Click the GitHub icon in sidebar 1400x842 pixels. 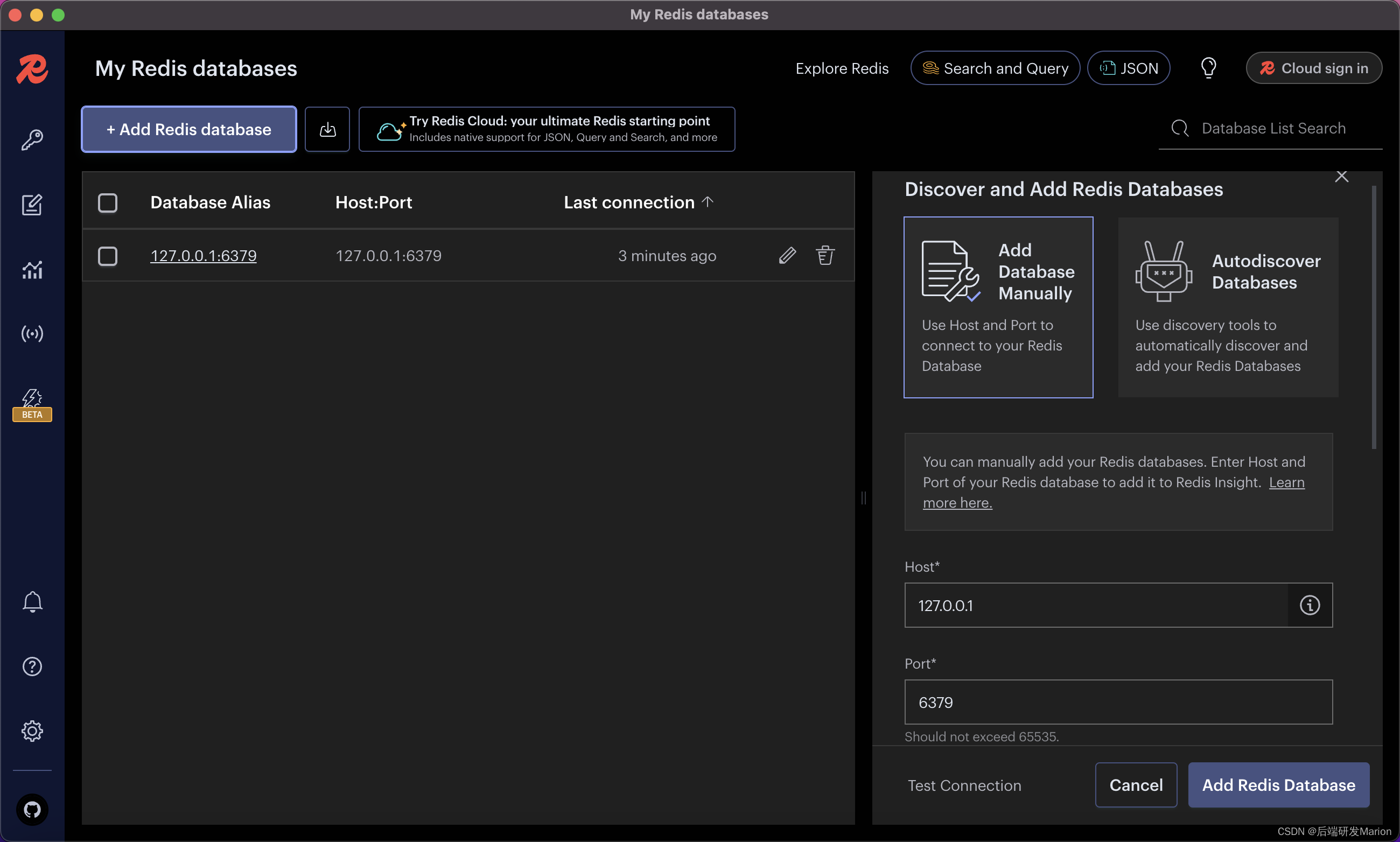tap(32, 809)
